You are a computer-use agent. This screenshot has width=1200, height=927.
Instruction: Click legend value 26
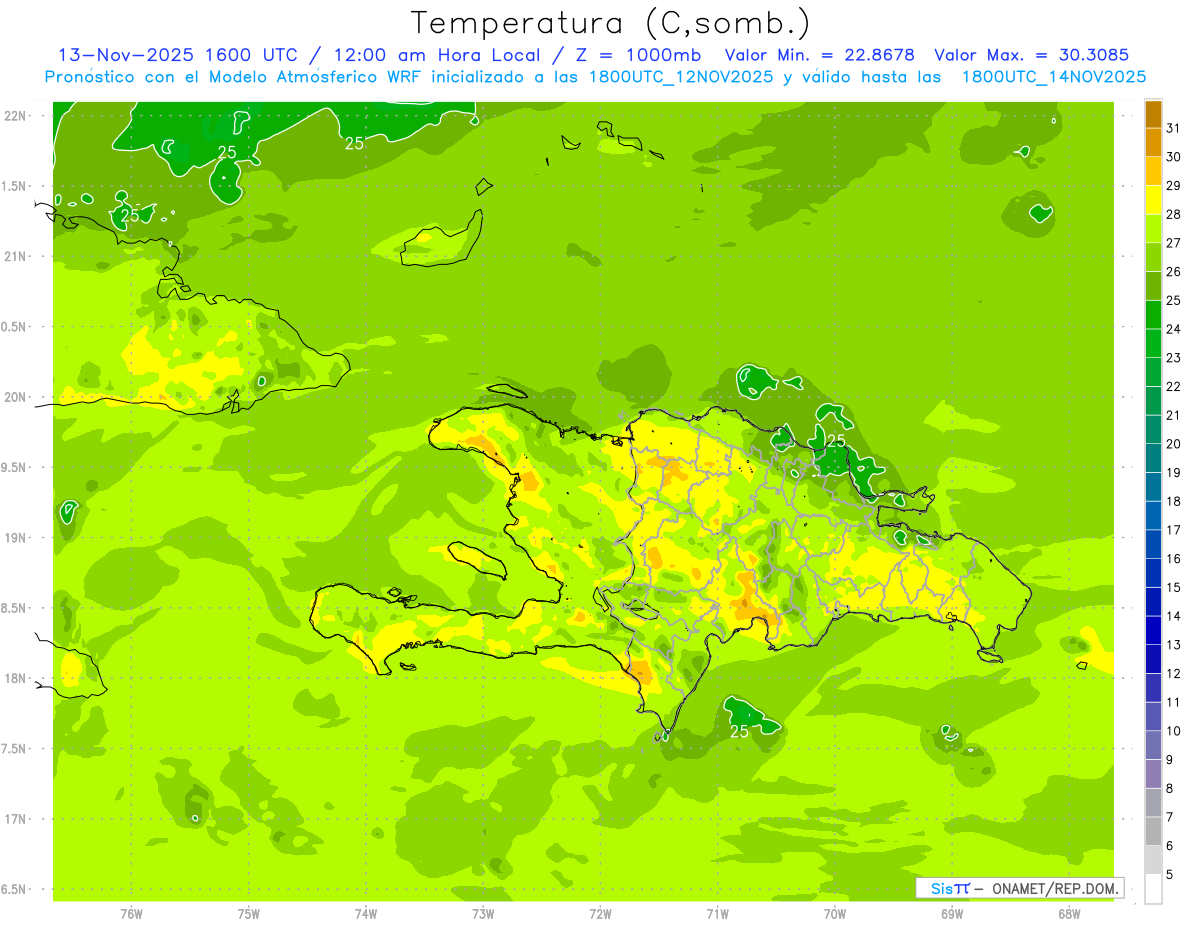point(1173,272)
